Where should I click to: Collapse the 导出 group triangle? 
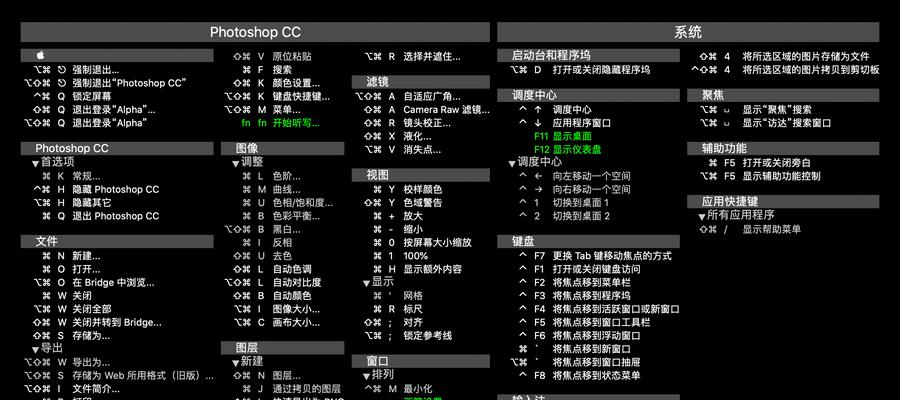pyautogui.click(x=36, y=349)
